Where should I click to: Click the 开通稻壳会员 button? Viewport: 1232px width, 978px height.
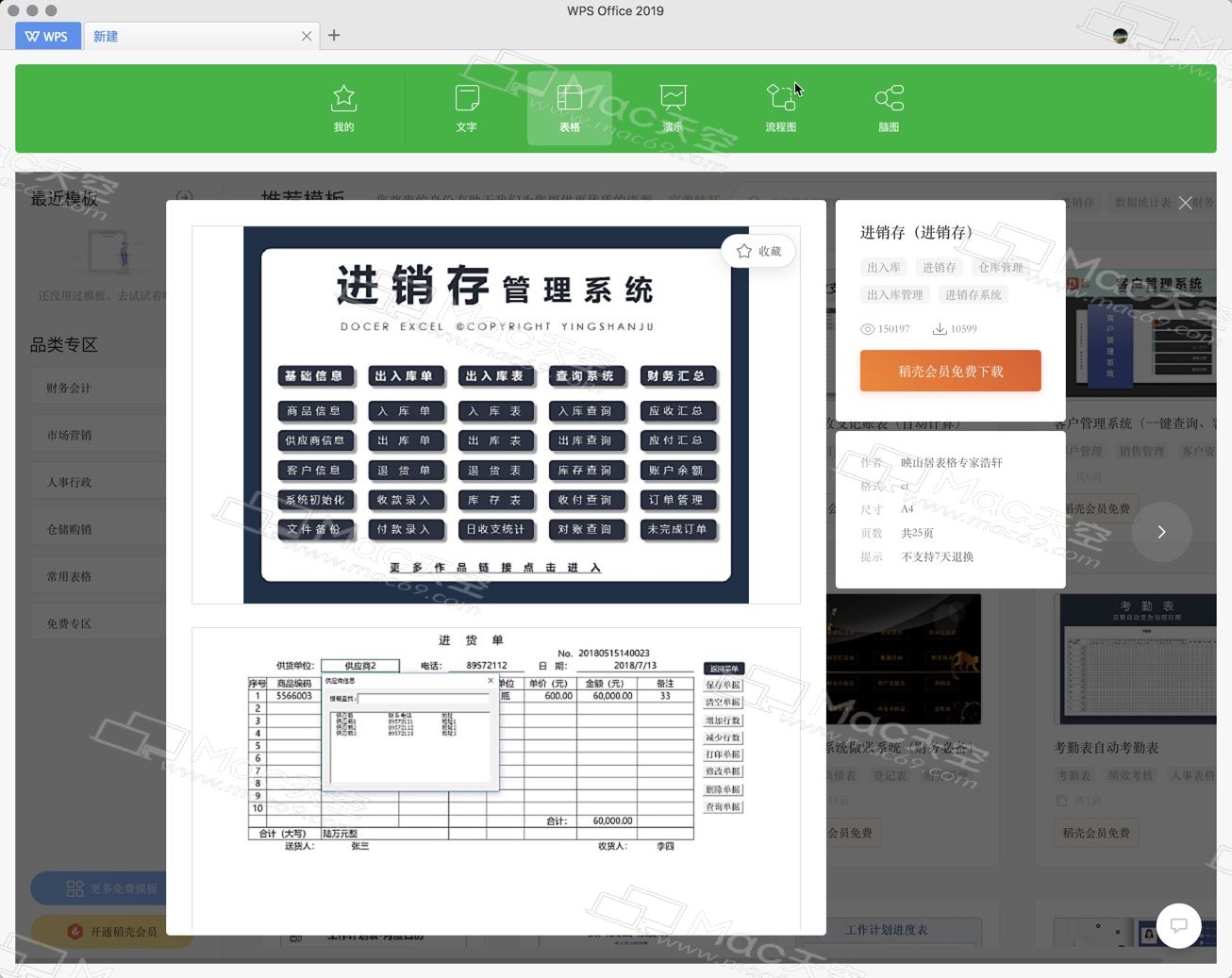click(111, 930)
